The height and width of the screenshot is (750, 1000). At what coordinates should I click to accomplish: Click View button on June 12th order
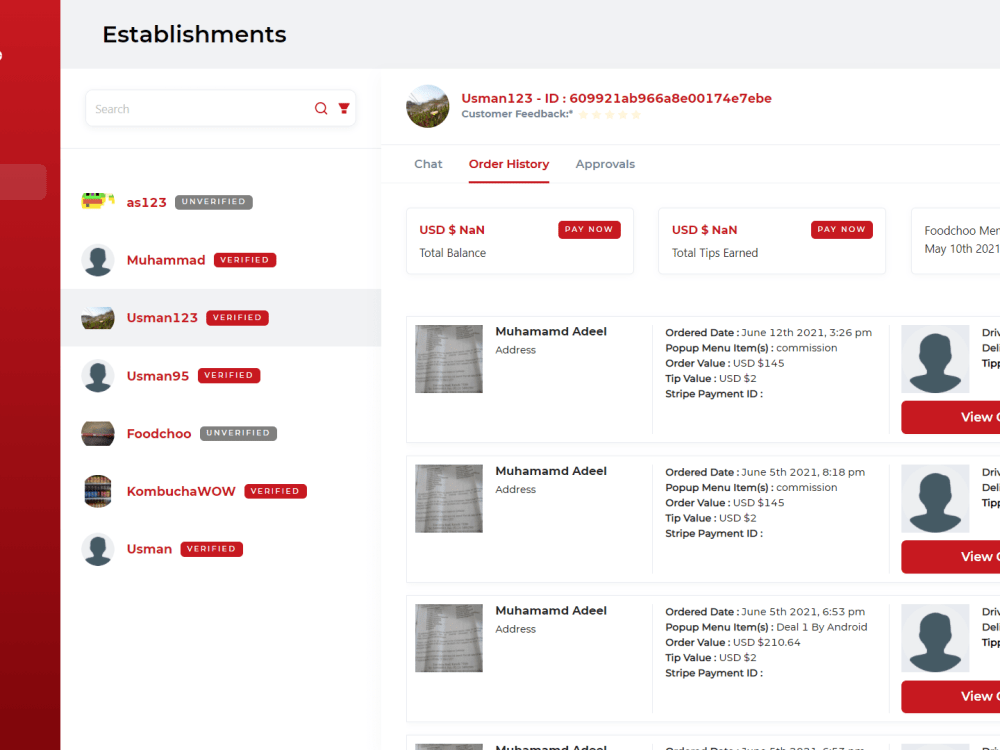(951, 417)
